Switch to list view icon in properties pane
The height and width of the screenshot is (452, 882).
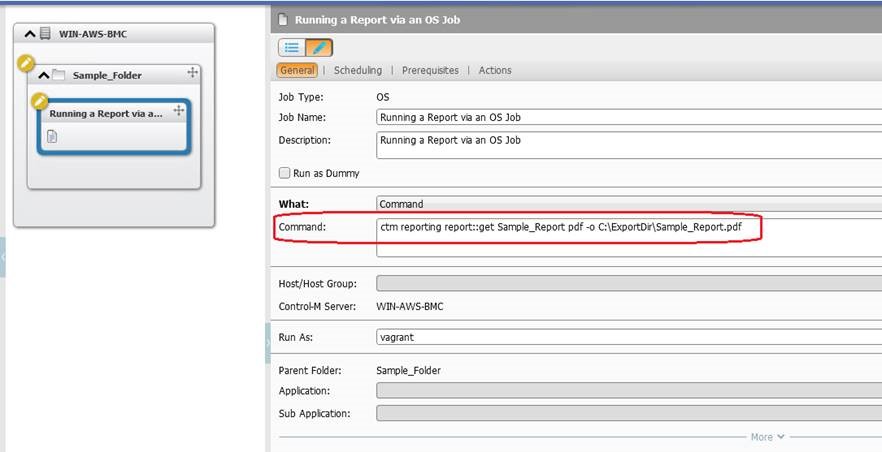[292, 47]
